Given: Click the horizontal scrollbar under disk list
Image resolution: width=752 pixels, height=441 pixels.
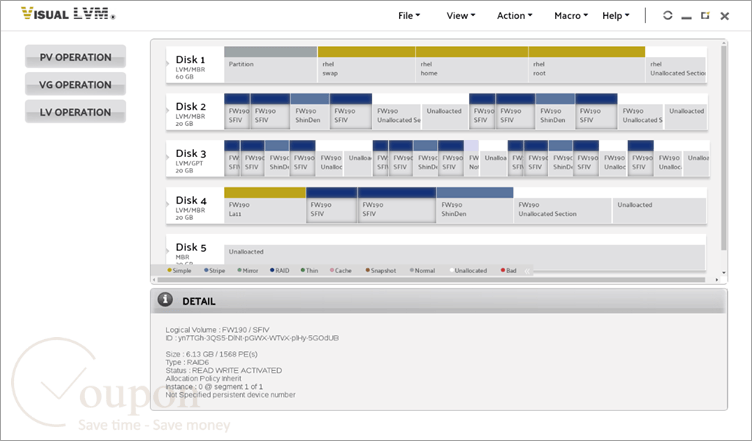Looking at the screenshot, I should tap(431, 279).
